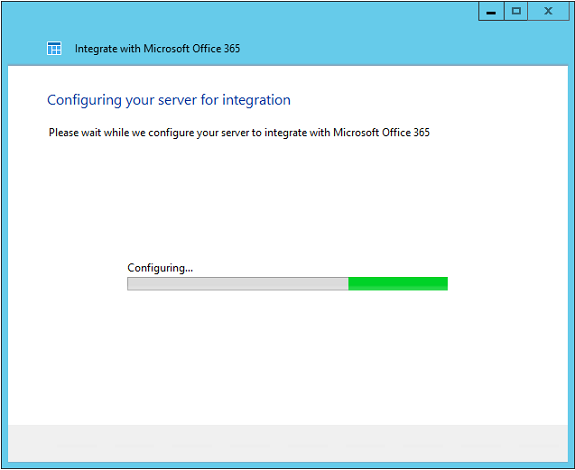Maximize the Office 365 integration window
575x470 pixels.
point(516,11)
